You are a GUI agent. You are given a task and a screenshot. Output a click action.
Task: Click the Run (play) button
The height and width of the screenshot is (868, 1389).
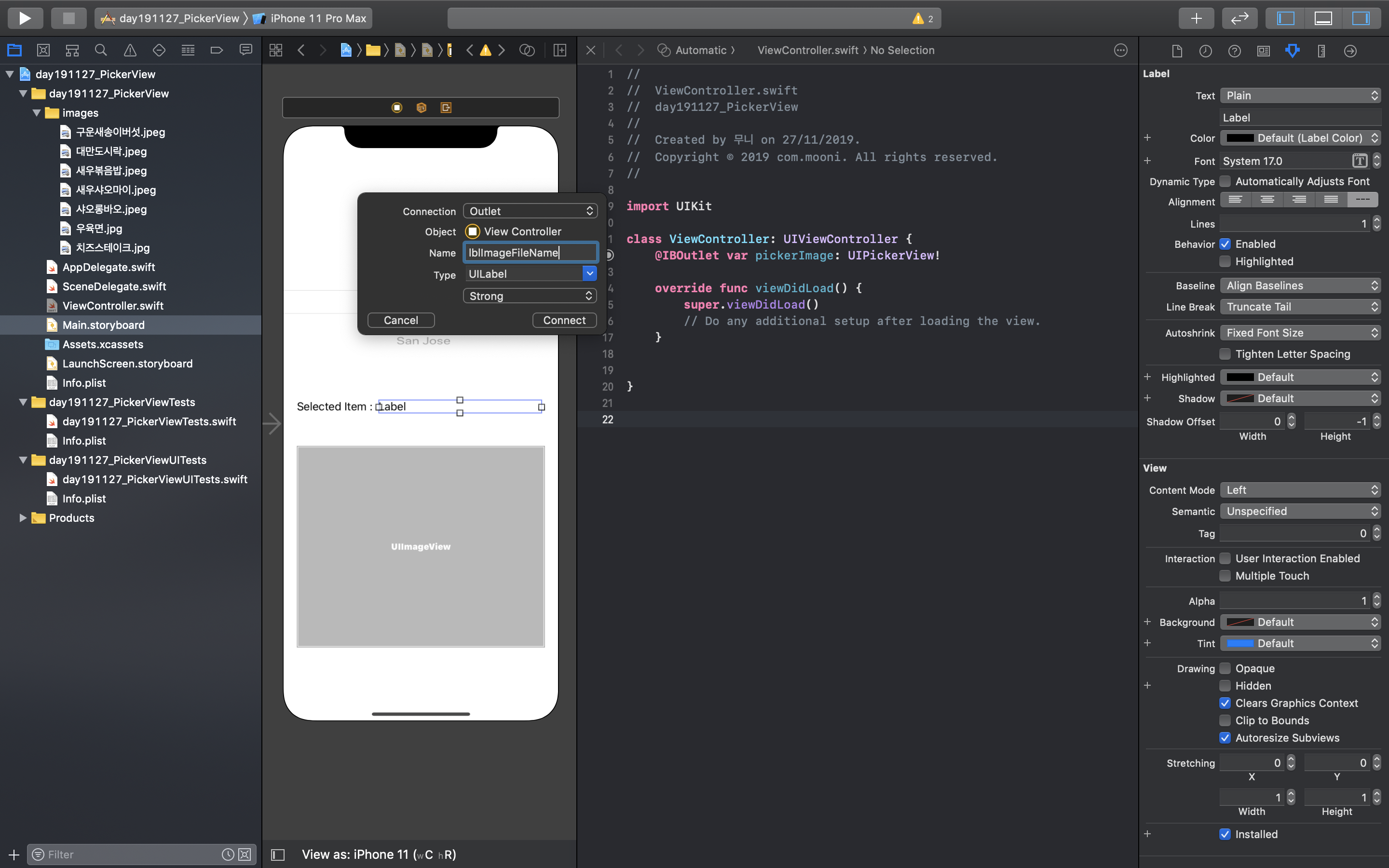point(25,18)
